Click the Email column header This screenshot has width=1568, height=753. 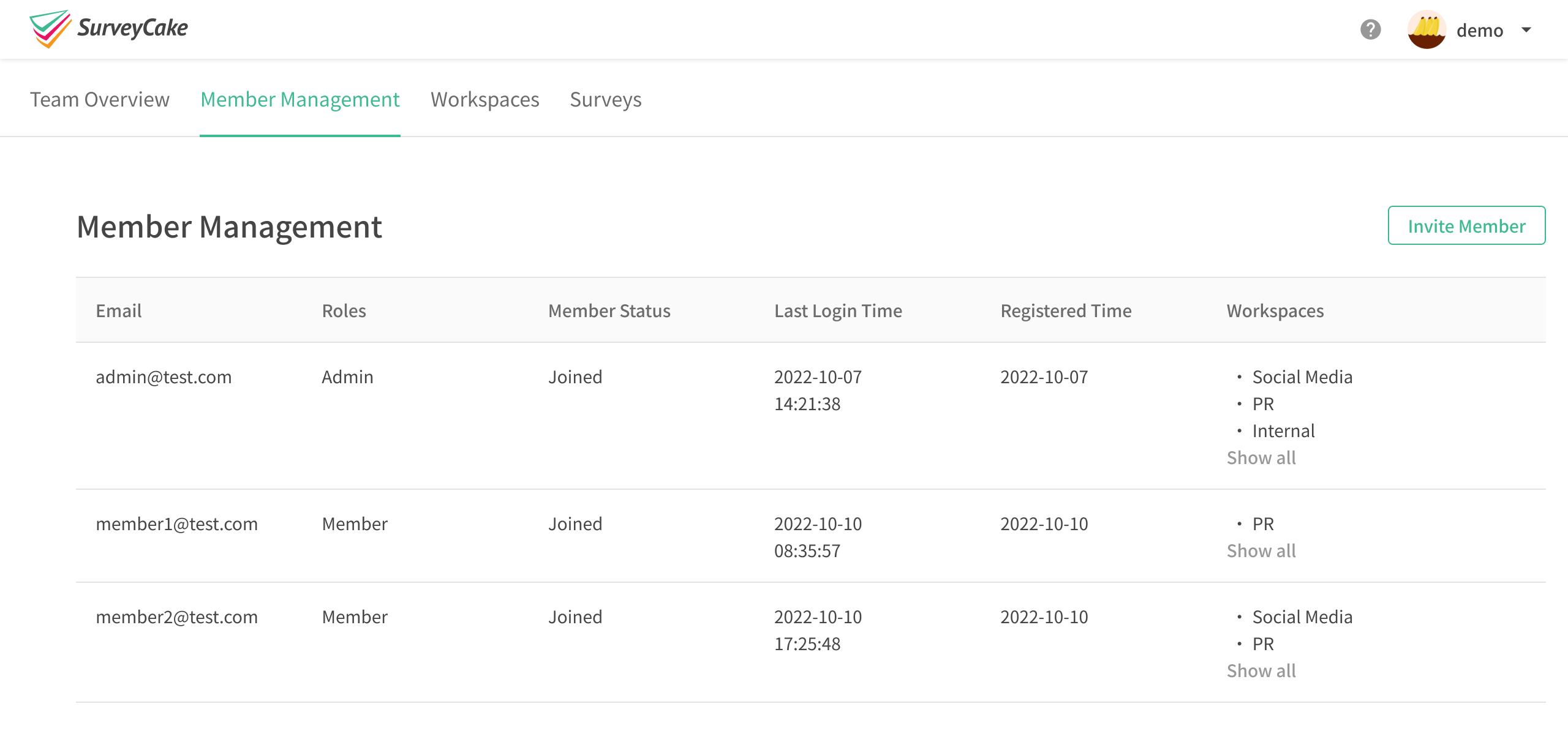(x=119, y=311)
